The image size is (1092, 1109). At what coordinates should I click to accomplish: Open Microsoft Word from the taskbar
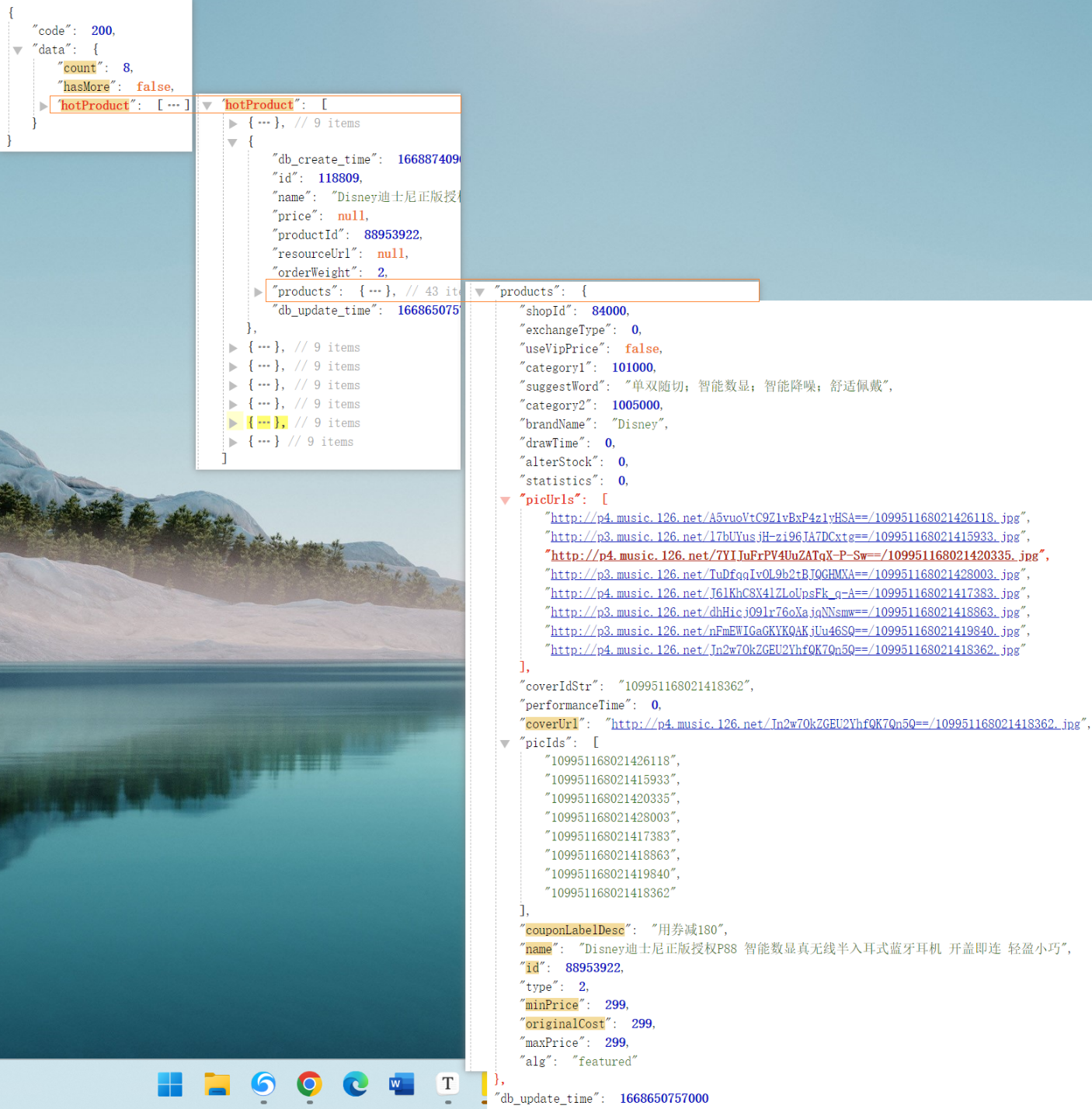click(402, 1083)
